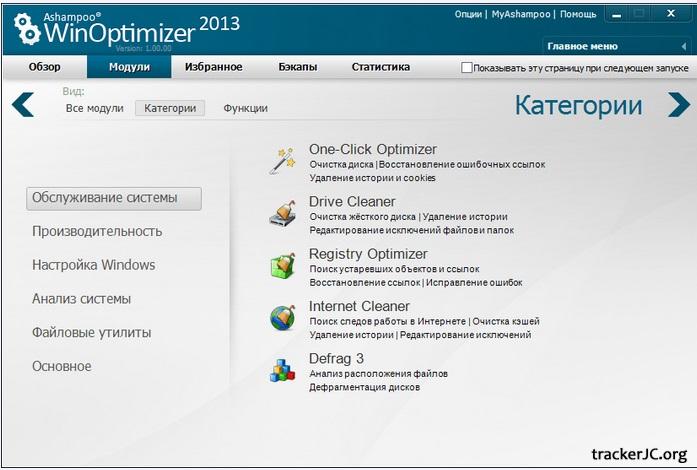Click the WinOptimizer gears logo

[x=26, y=28]
